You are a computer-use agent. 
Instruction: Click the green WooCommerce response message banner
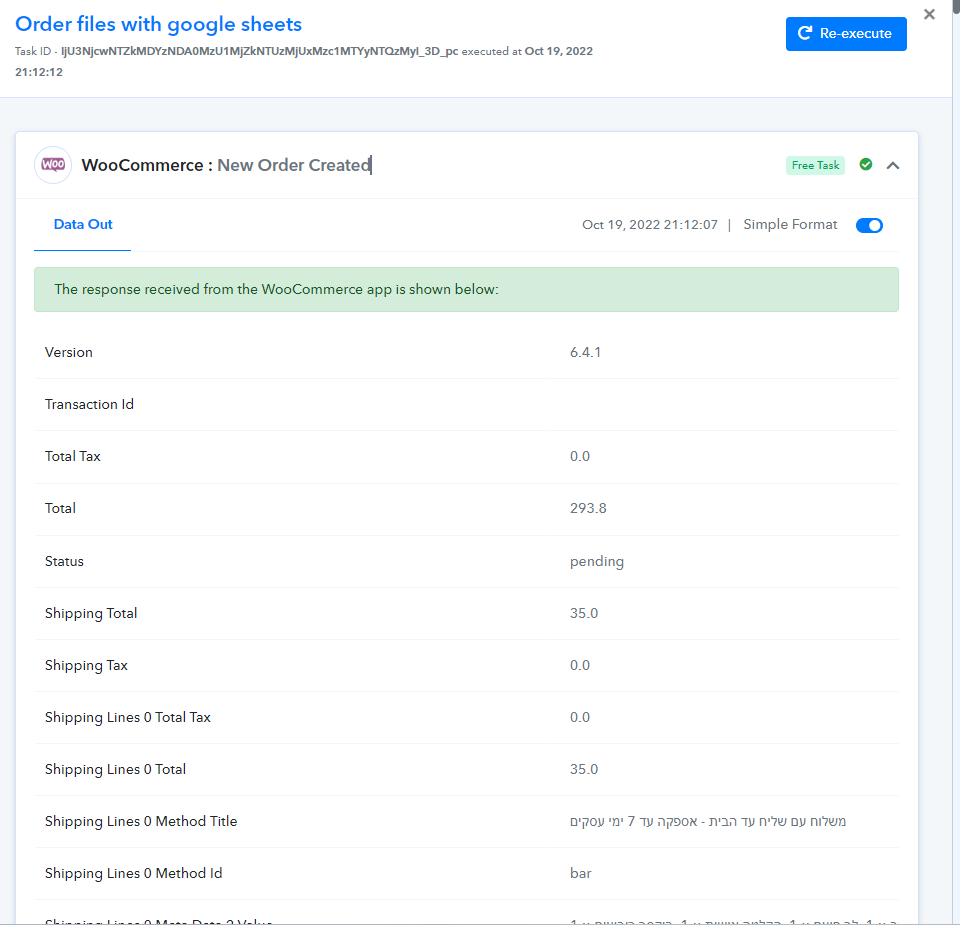tap(467, 290)
